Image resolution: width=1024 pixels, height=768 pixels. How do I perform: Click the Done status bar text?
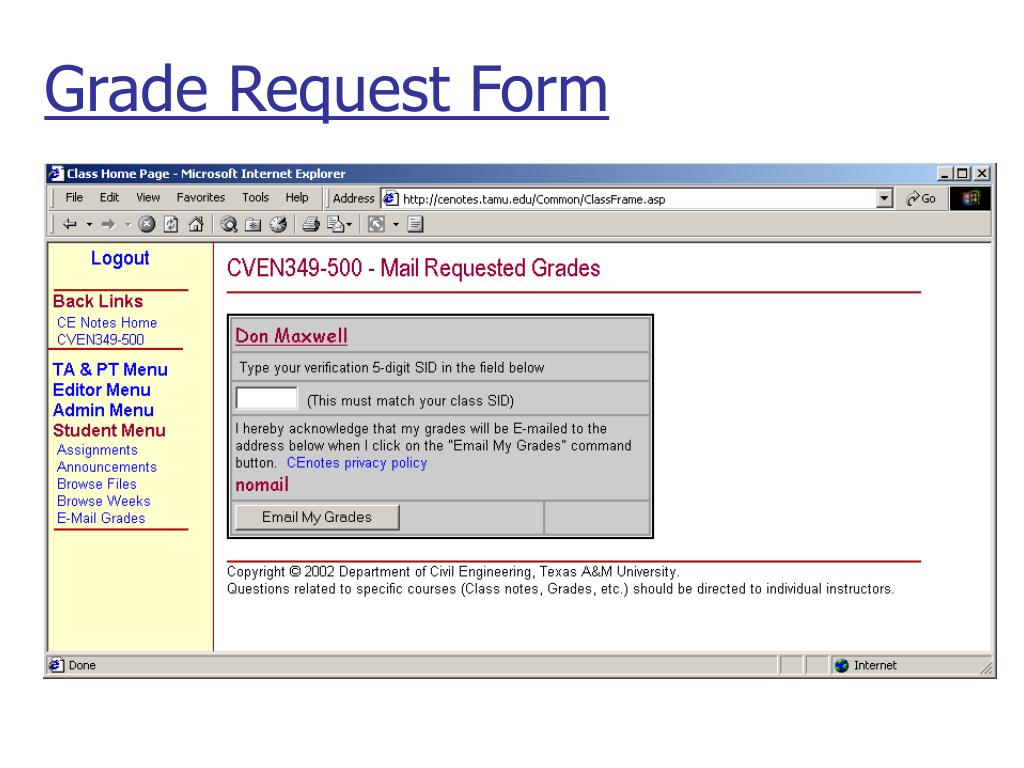coord(82,665)
